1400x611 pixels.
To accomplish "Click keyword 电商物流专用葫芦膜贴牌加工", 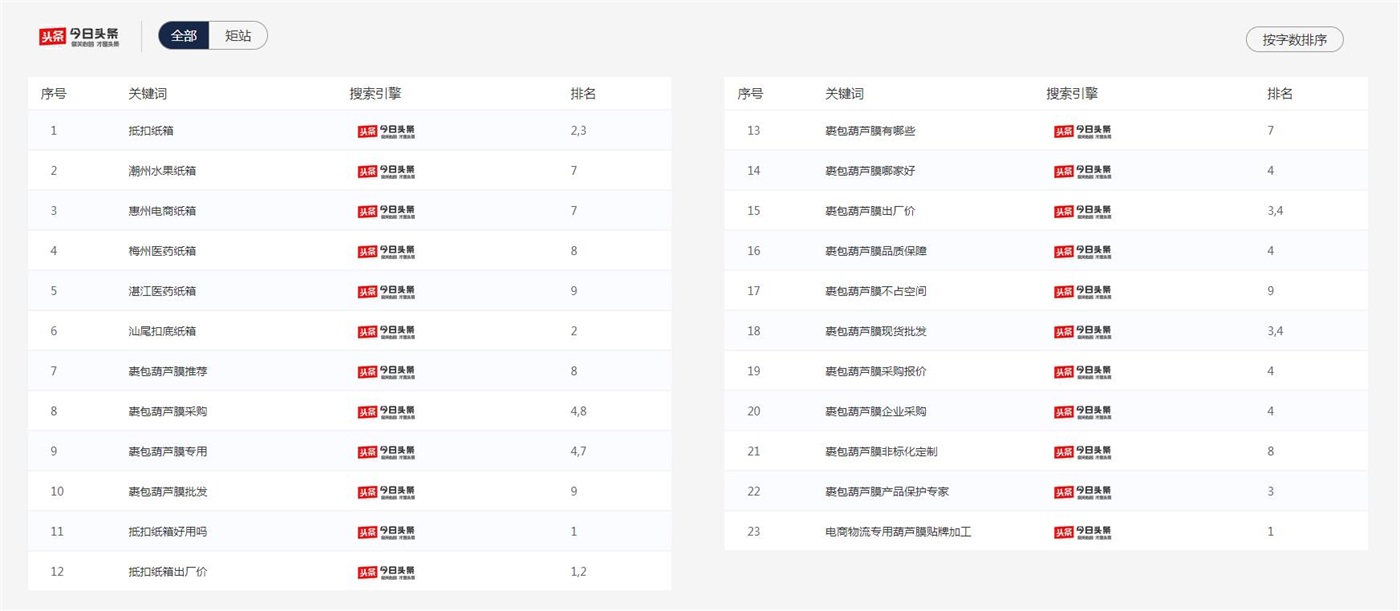I will click(898, 532).
